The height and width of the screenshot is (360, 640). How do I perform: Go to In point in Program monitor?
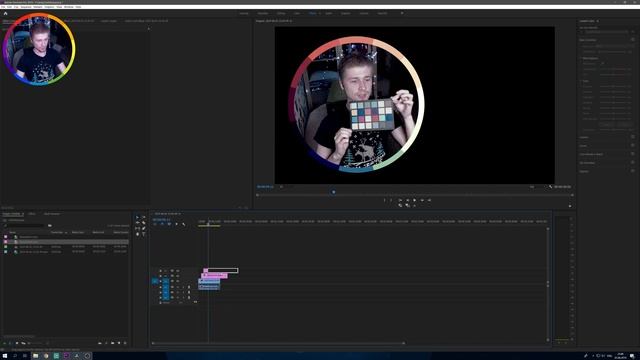(x=400, y=200)
